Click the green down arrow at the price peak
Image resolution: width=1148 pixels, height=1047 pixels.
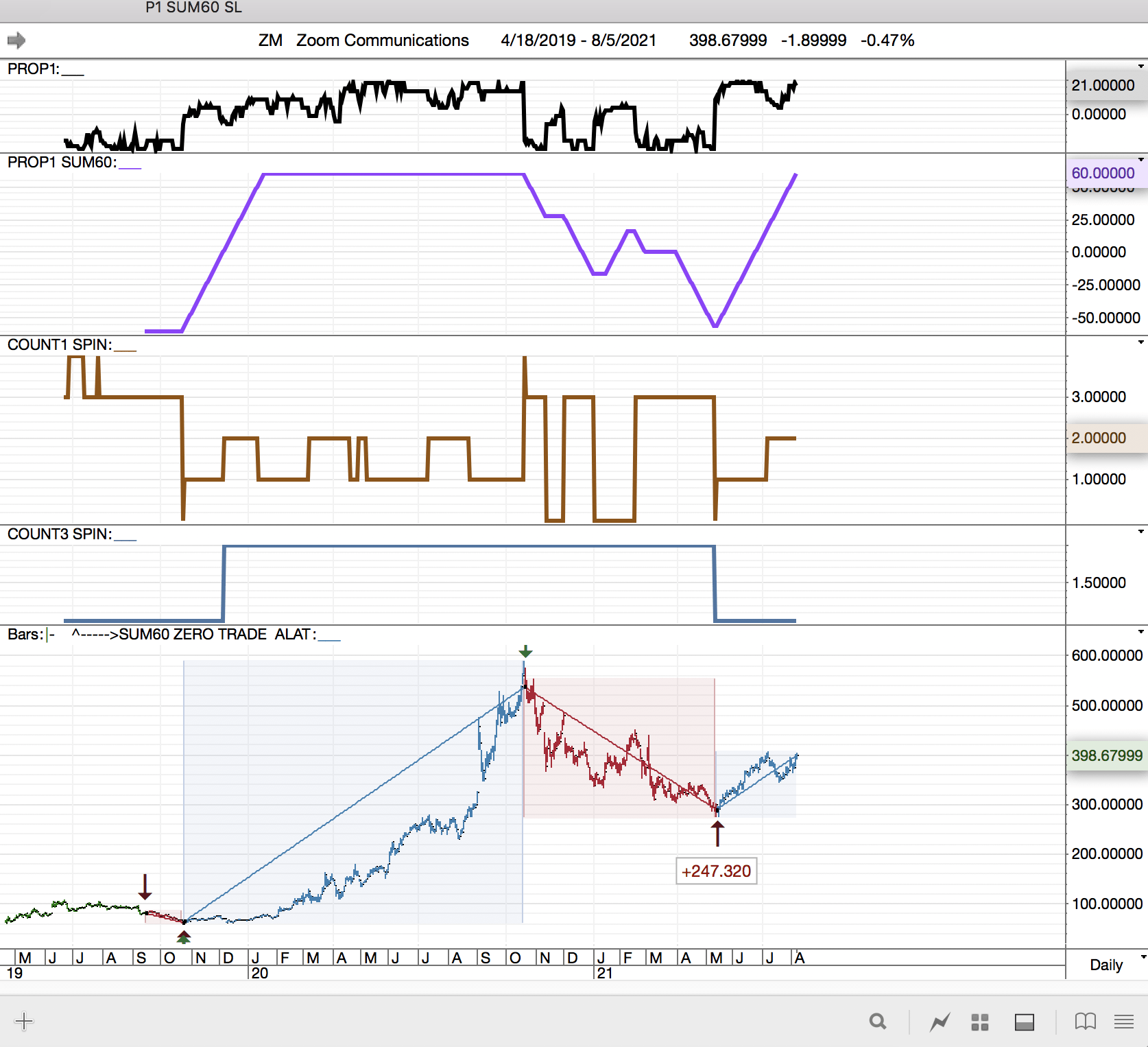click(x=525, y=651)
